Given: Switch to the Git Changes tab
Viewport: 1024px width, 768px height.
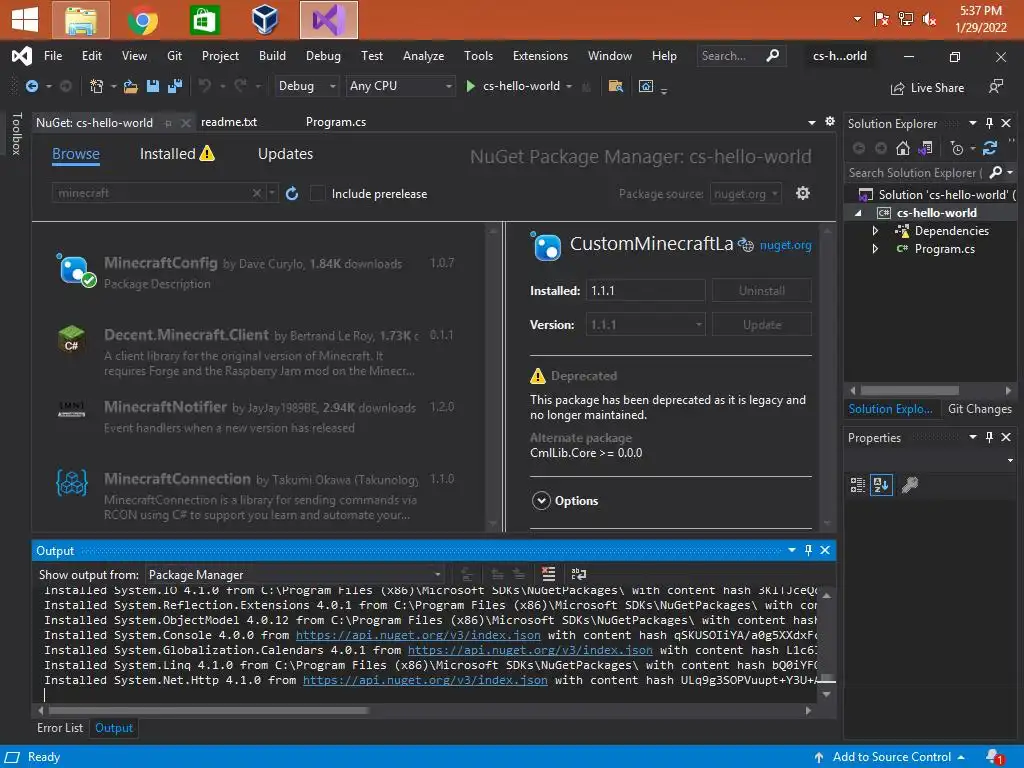Looking at the screenshot, I should 979,409.
